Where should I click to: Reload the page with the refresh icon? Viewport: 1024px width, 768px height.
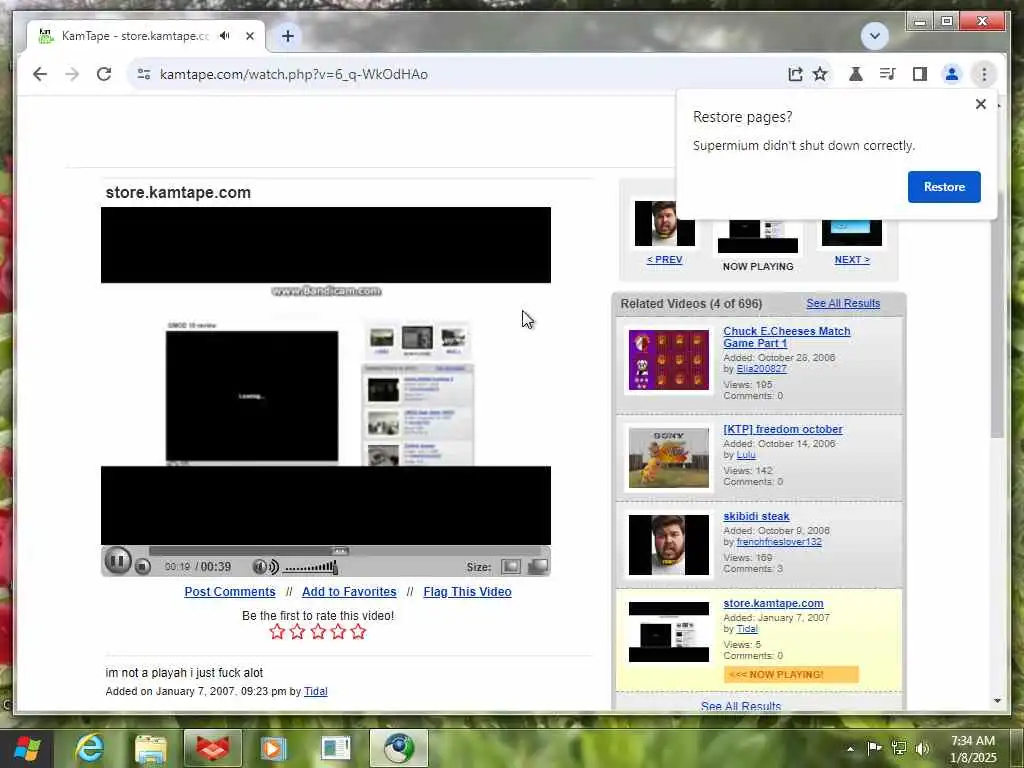tap(104, 74)
